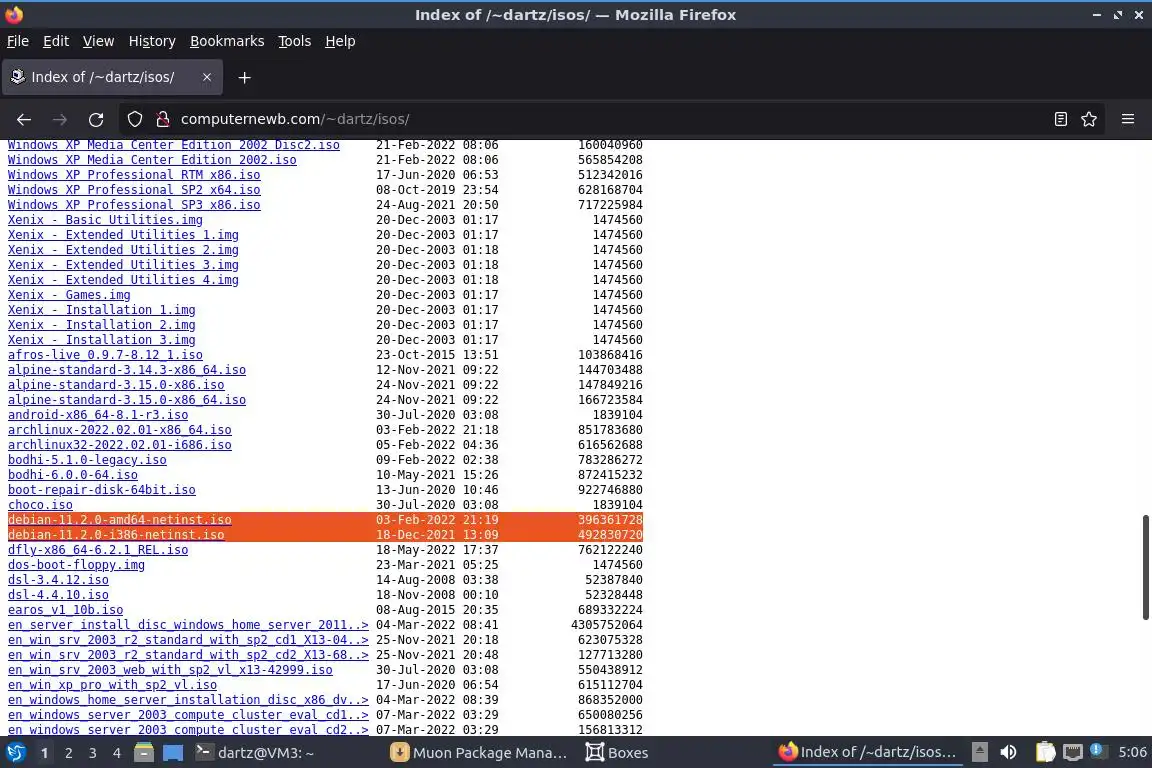Show site security lock information
Screen dimensions: 1152x768
pyautogui.click(x=163, y=119)
